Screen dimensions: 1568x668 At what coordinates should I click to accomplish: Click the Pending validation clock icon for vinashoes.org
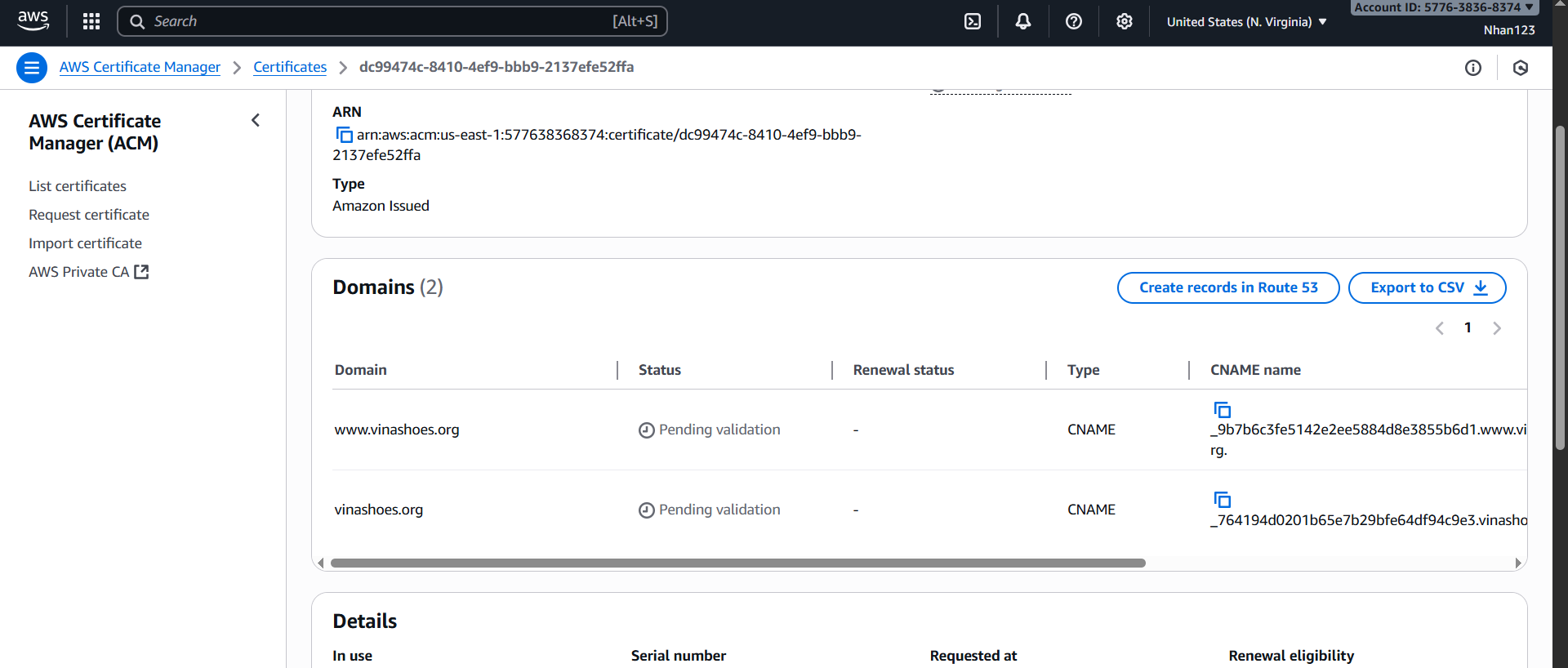click(x=647, y=510)
